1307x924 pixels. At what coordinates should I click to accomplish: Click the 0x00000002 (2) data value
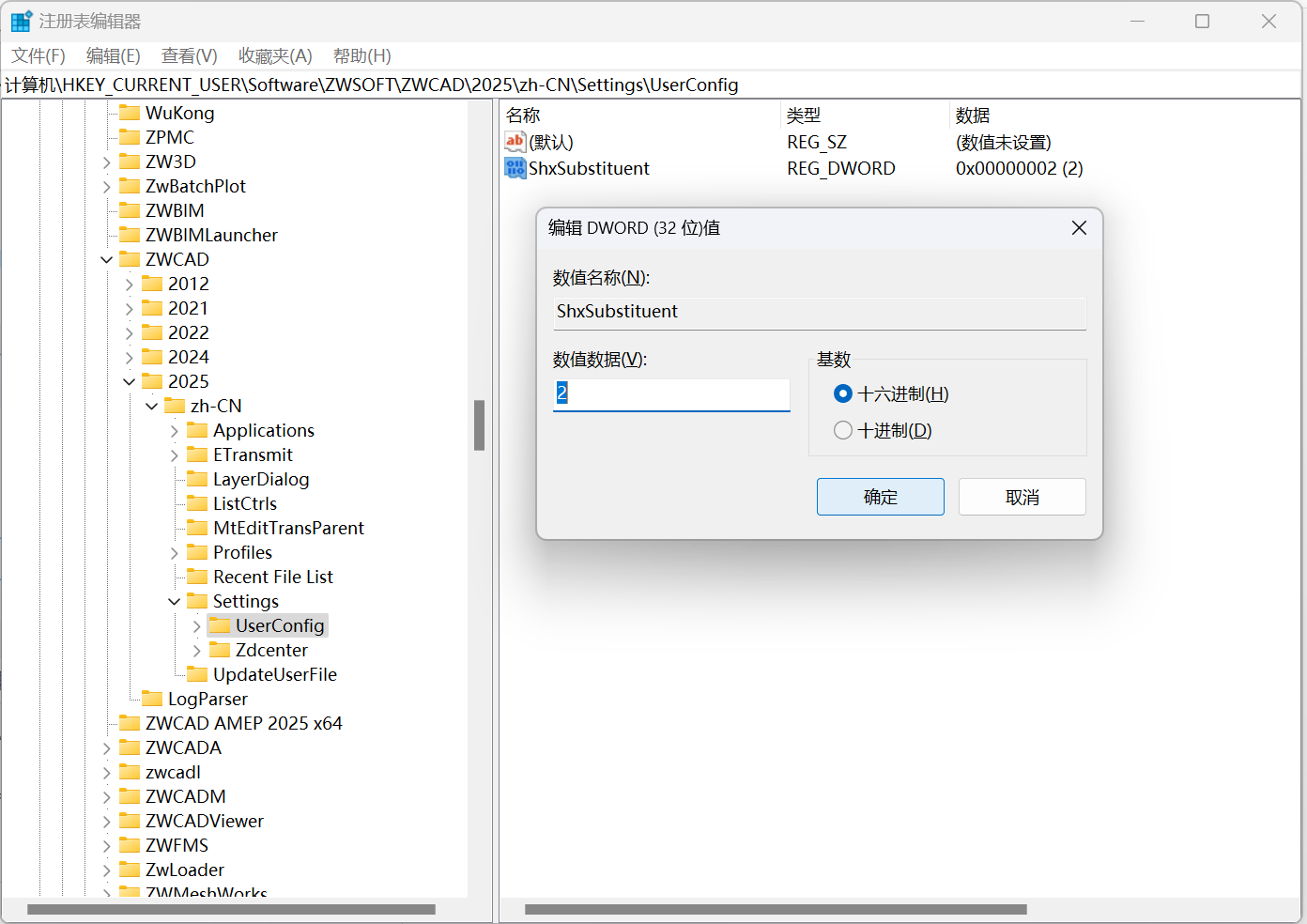click(x=1020, y=168)
